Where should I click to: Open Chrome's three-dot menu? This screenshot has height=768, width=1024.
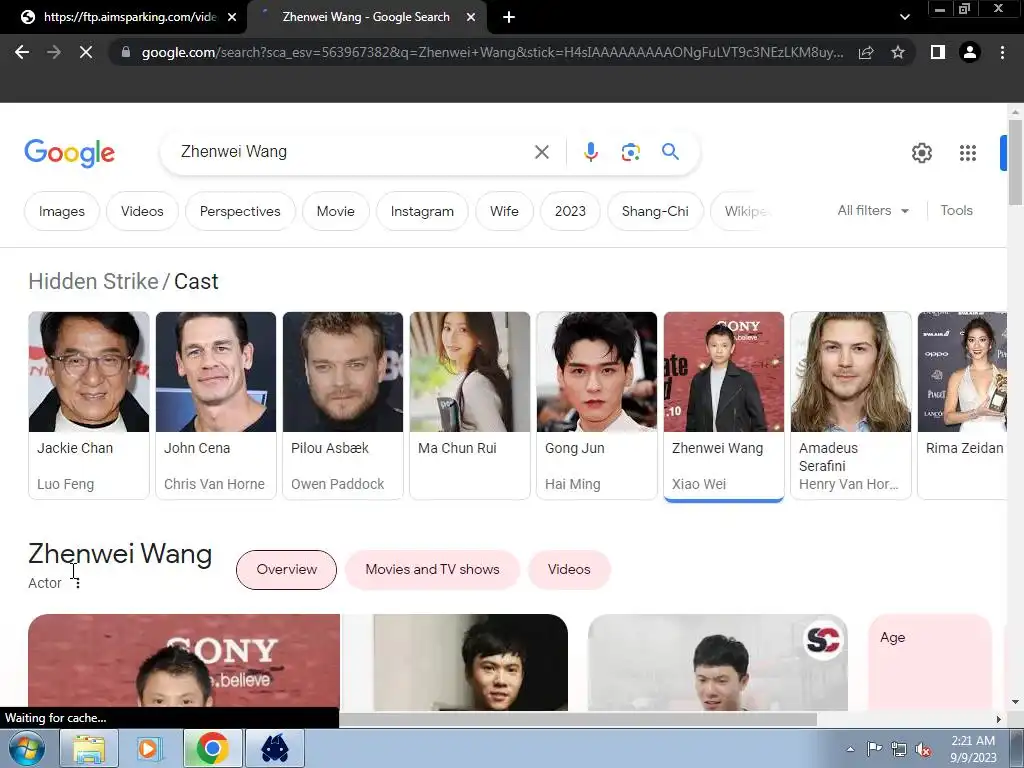(x=1002, y=52)
